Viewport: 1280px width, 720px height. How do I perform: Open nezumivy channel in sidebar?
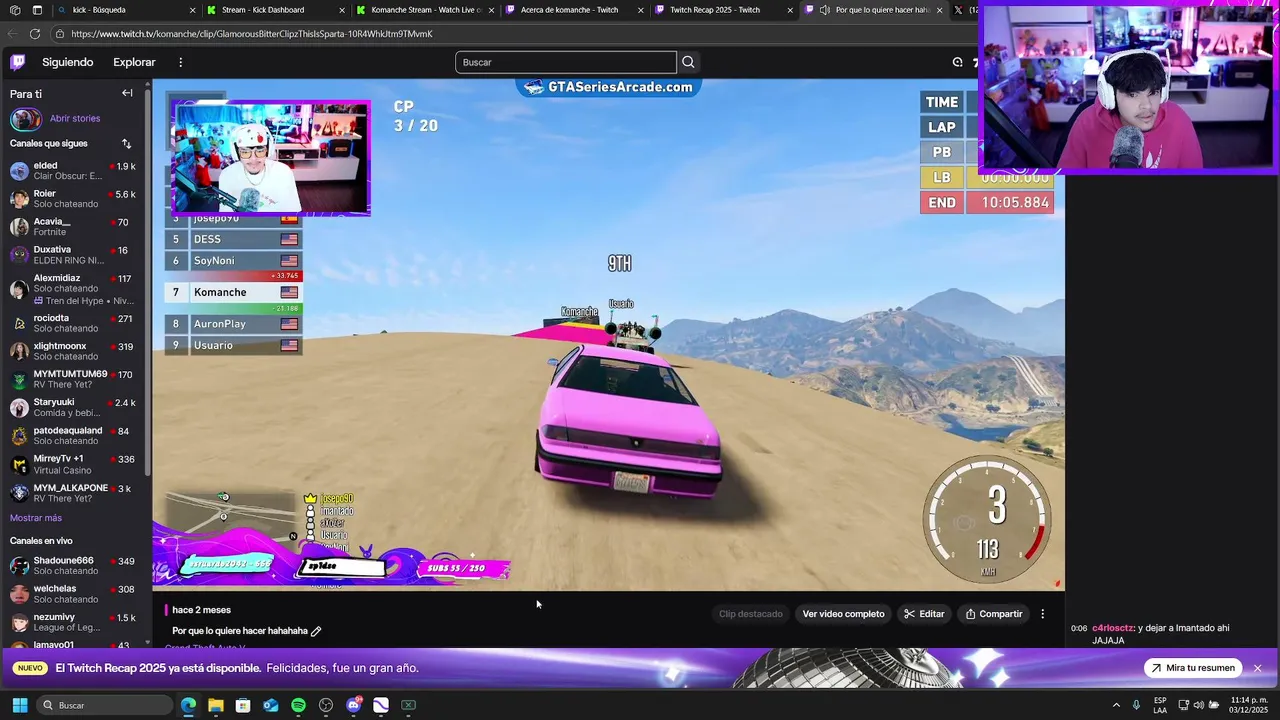coord(74,622)
